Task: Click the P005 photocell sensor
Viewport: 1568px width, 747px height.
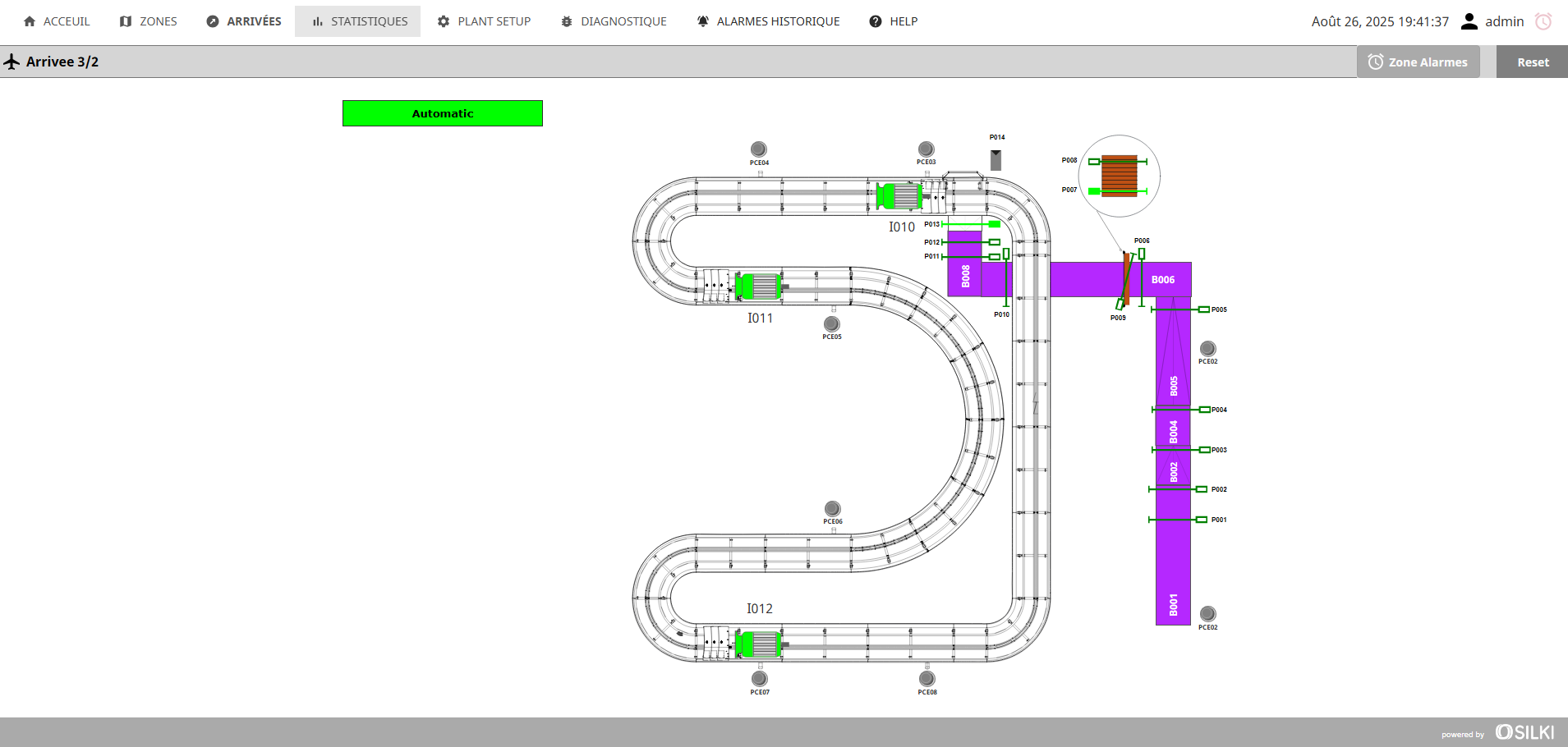Action: (x=1180, y=309)
